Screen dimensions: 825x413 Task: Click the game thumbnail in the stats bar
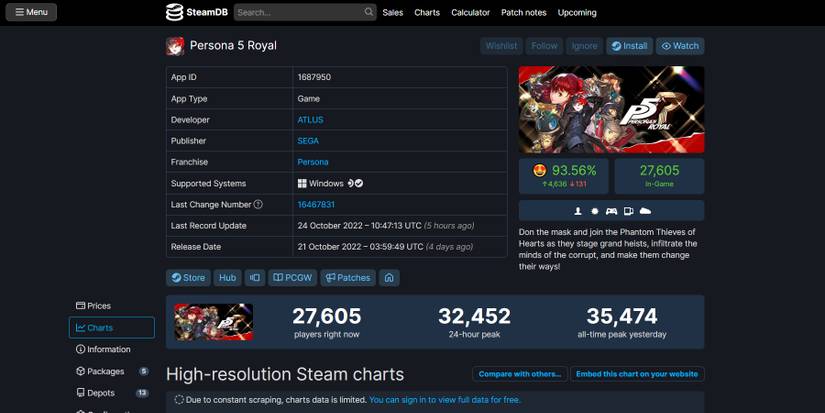pos(214,322)
